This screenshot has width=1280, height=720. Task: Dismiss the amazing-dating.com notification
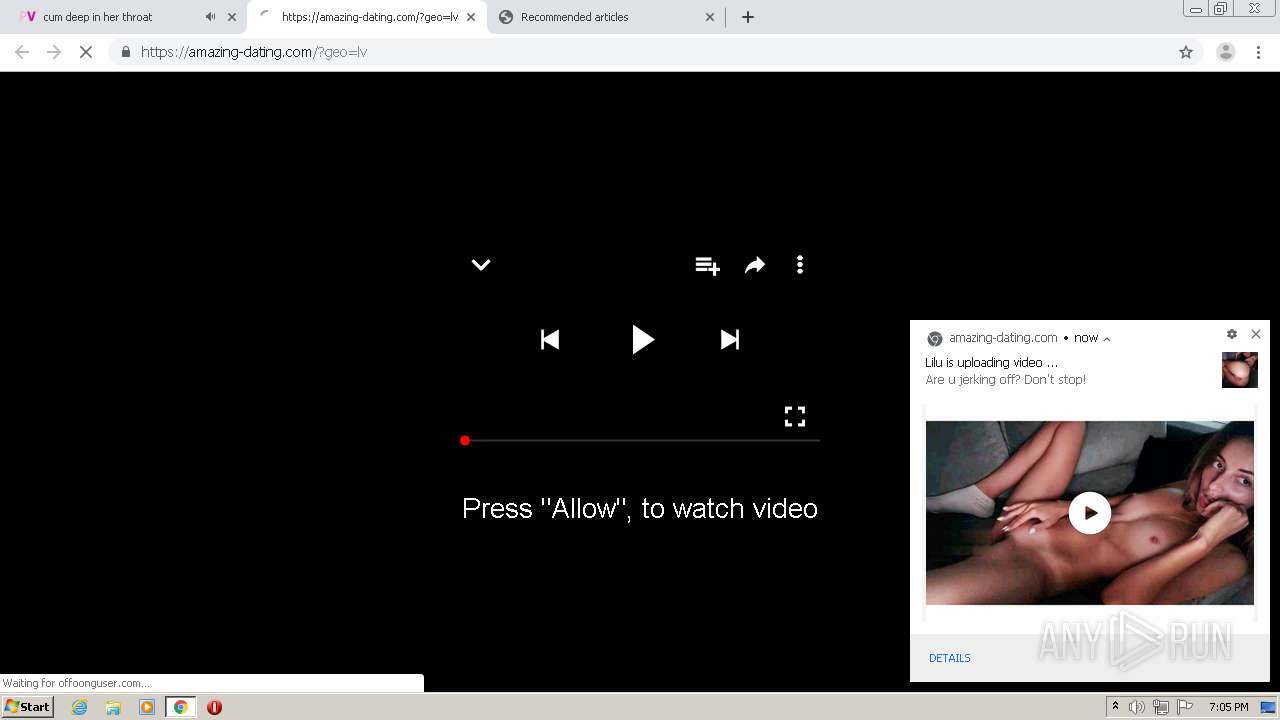pyautogui.click(x=1256, y=334)
